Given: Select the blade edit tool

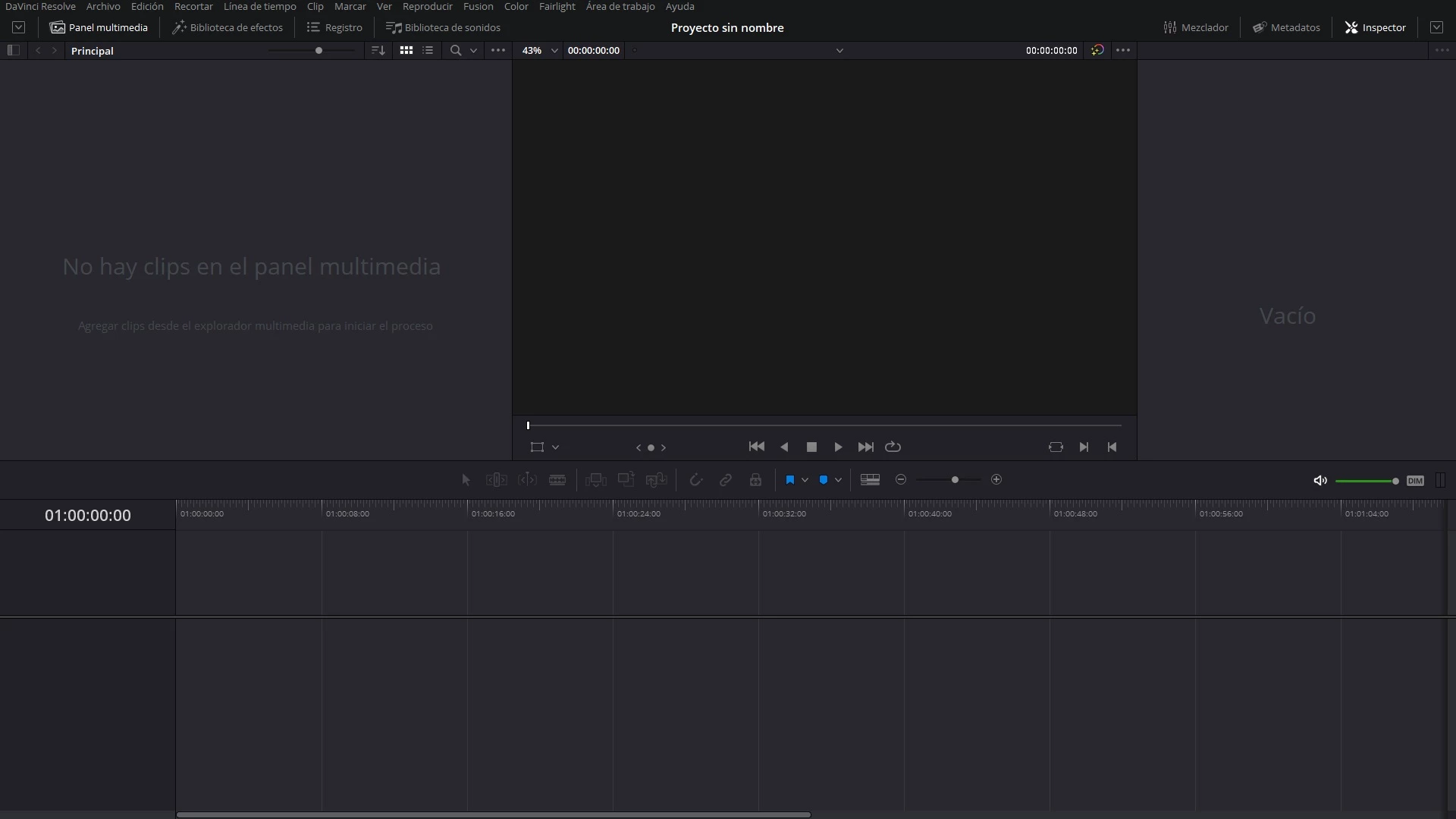Looking at the screenshot, I should click(557, 480).
